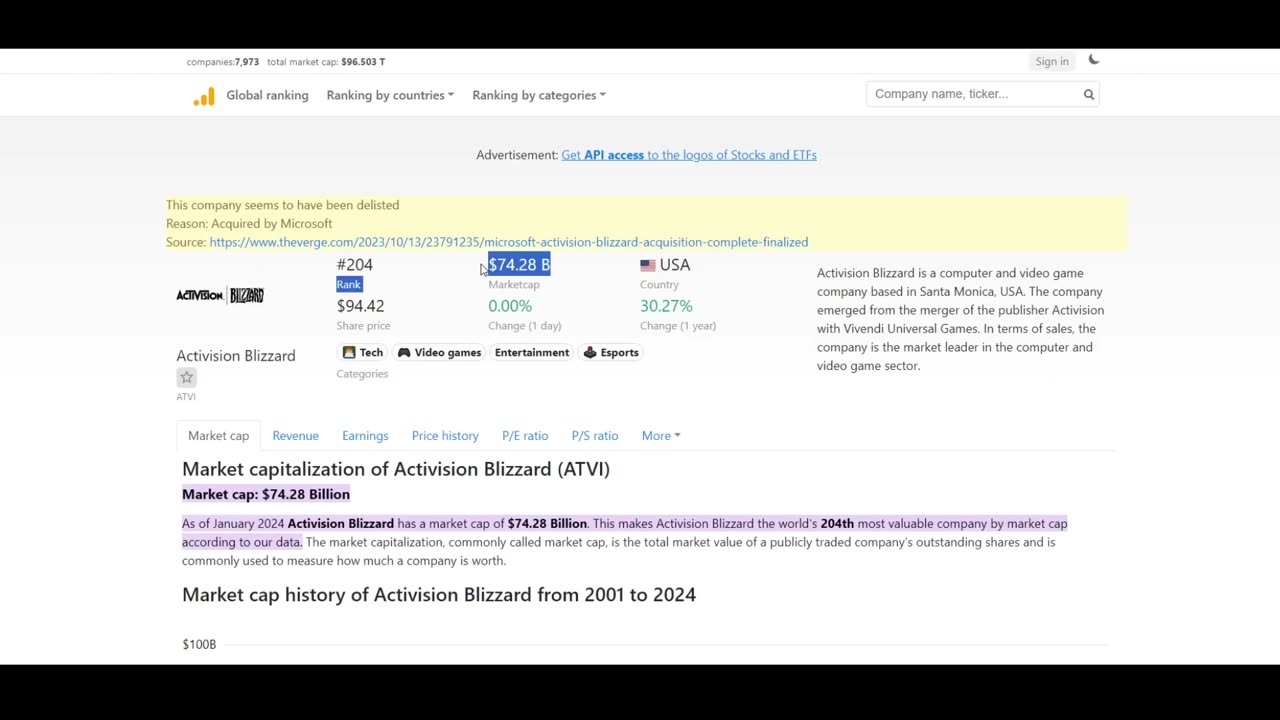Switch to the Price history tab

(x=445, y=435)
